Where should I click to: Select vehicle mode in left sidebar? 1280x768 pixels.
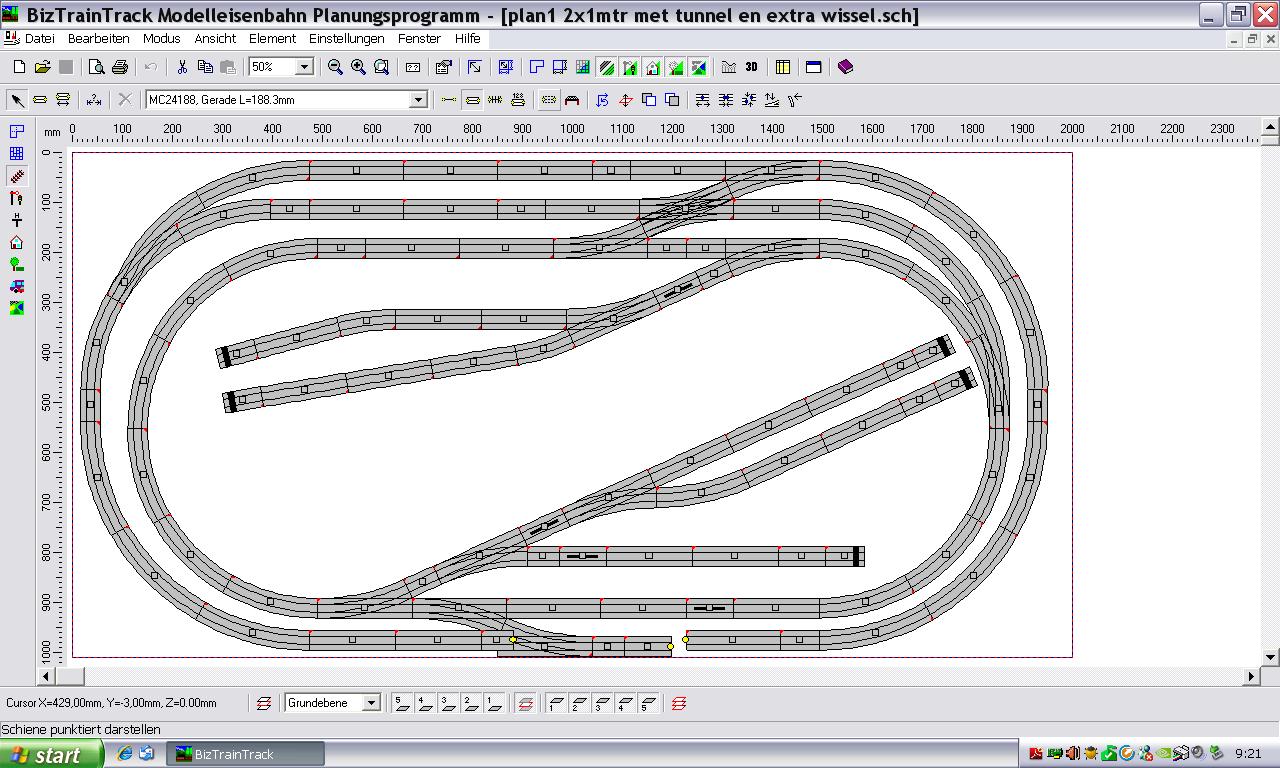(x=16, y=286)
